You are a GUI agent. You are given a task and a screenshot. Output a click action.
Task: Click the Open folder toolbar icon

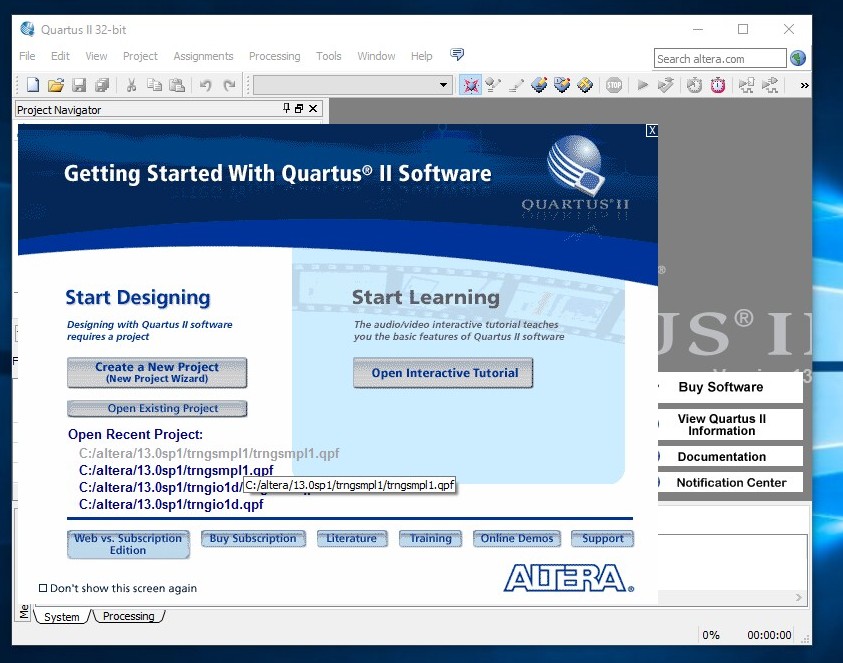55,85
